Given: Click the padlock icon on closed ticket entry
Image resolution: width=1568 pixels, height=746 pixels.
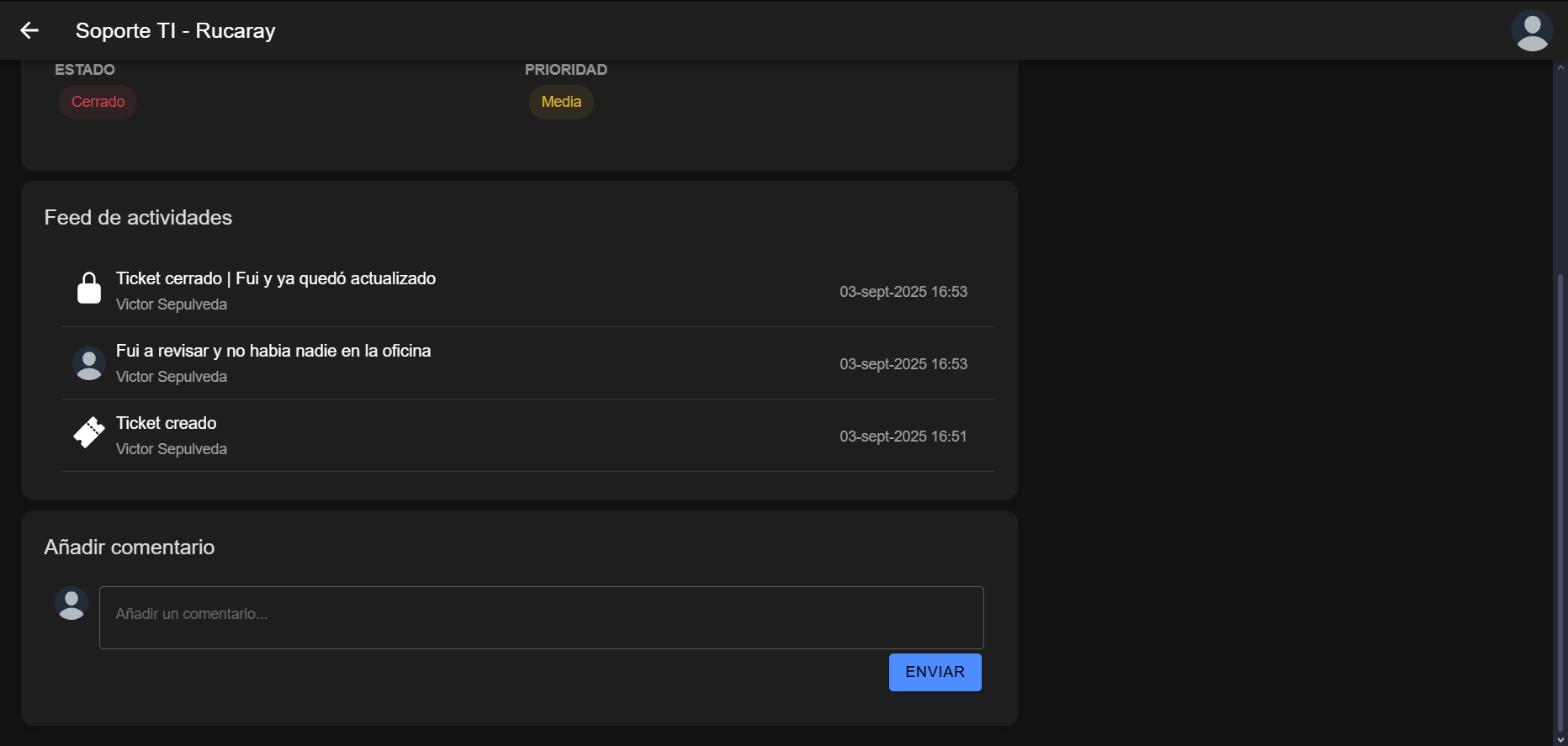Looking at the screenshot, I should pos(89,288).
